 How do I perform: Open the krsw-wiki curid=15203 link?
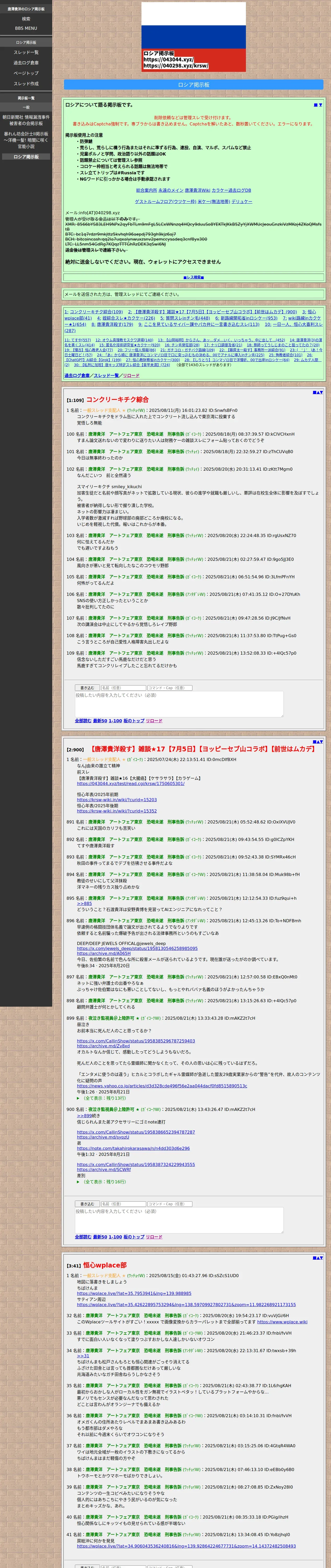(x=117, y=800)
